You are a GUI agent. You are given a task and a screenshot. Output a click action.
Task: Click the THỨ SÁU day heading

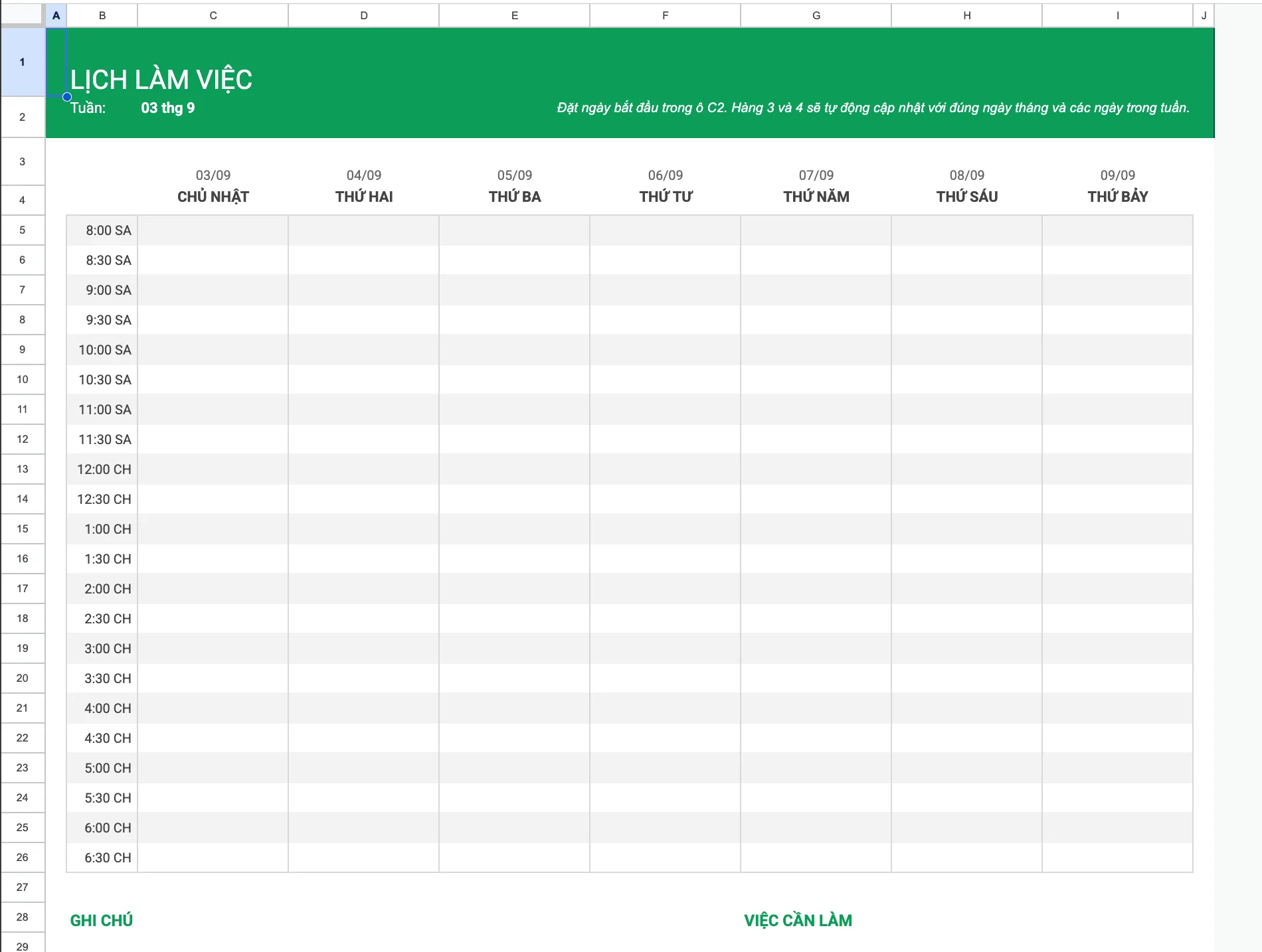967,197
